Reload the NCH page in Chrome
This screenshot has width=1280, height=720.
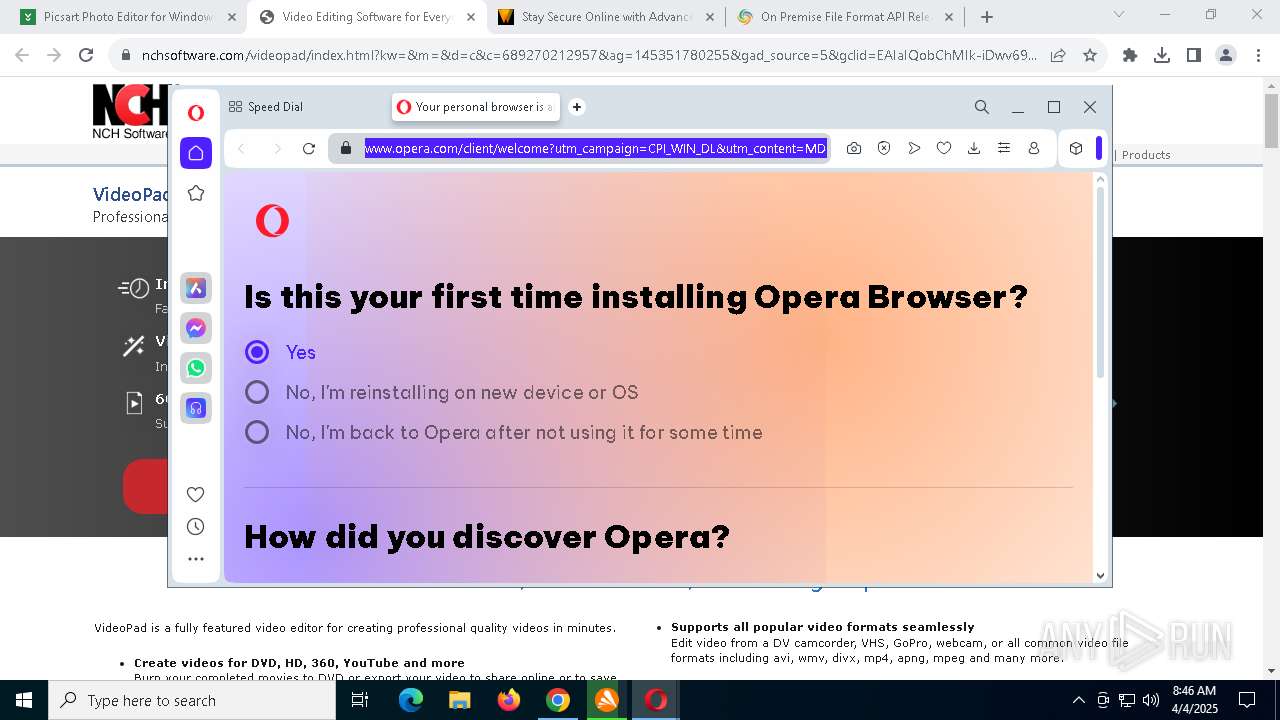(86, 56)
